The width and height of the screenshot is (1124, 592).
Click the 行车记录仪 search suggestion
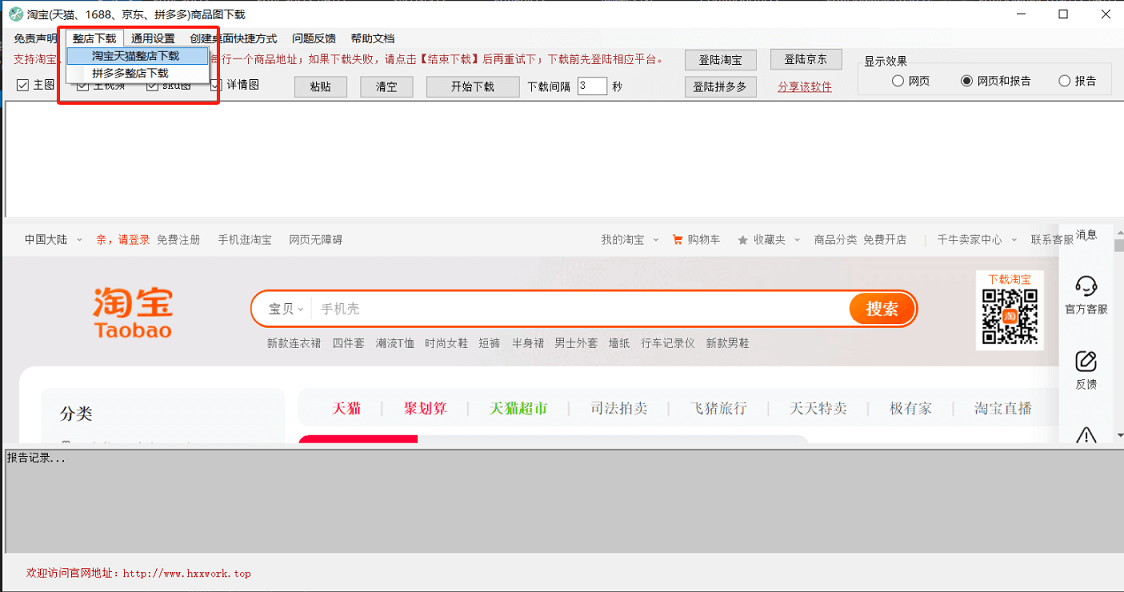point(668,343)
